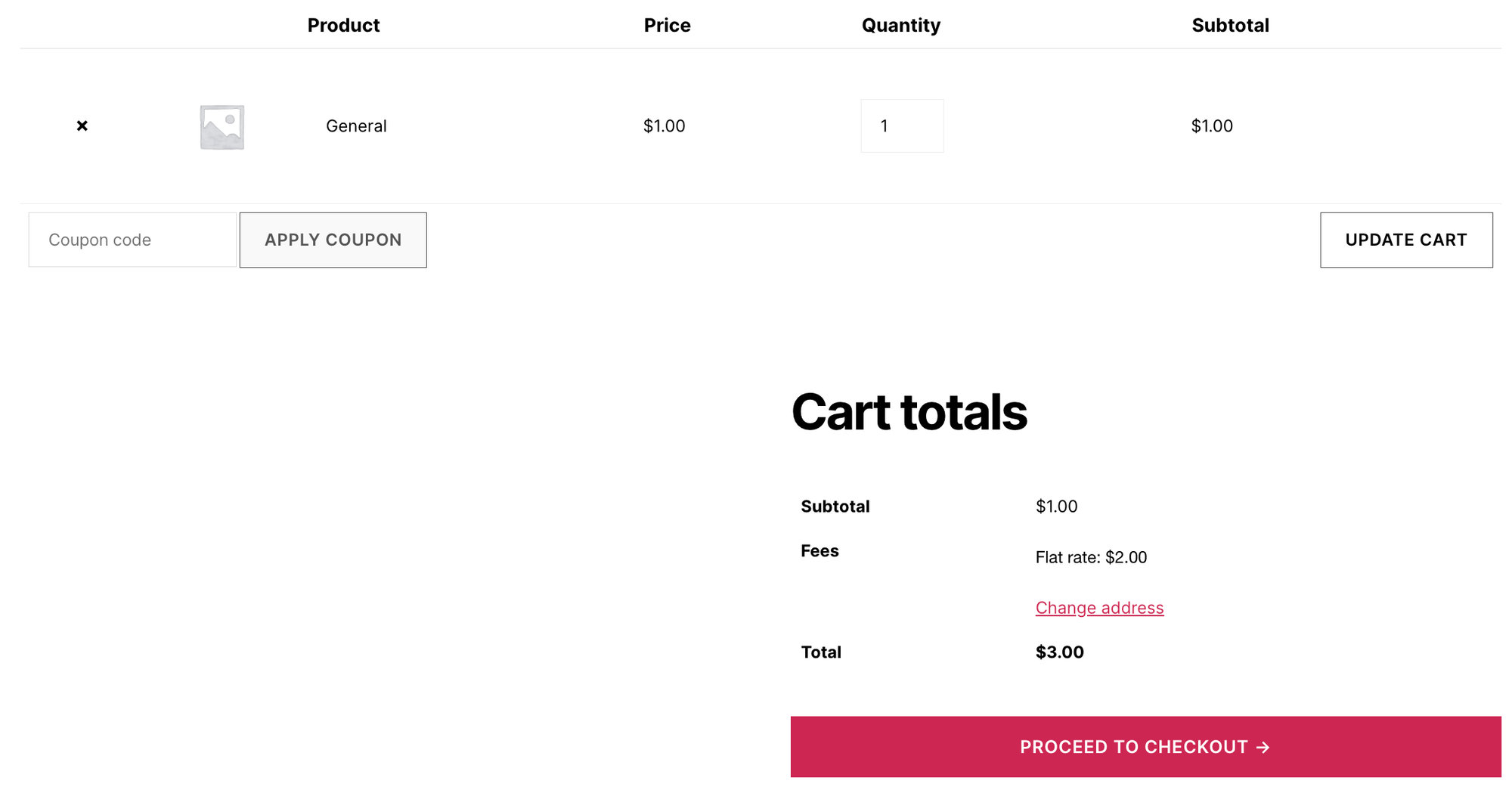Click the Fees label in cart totals

point(820,551)
